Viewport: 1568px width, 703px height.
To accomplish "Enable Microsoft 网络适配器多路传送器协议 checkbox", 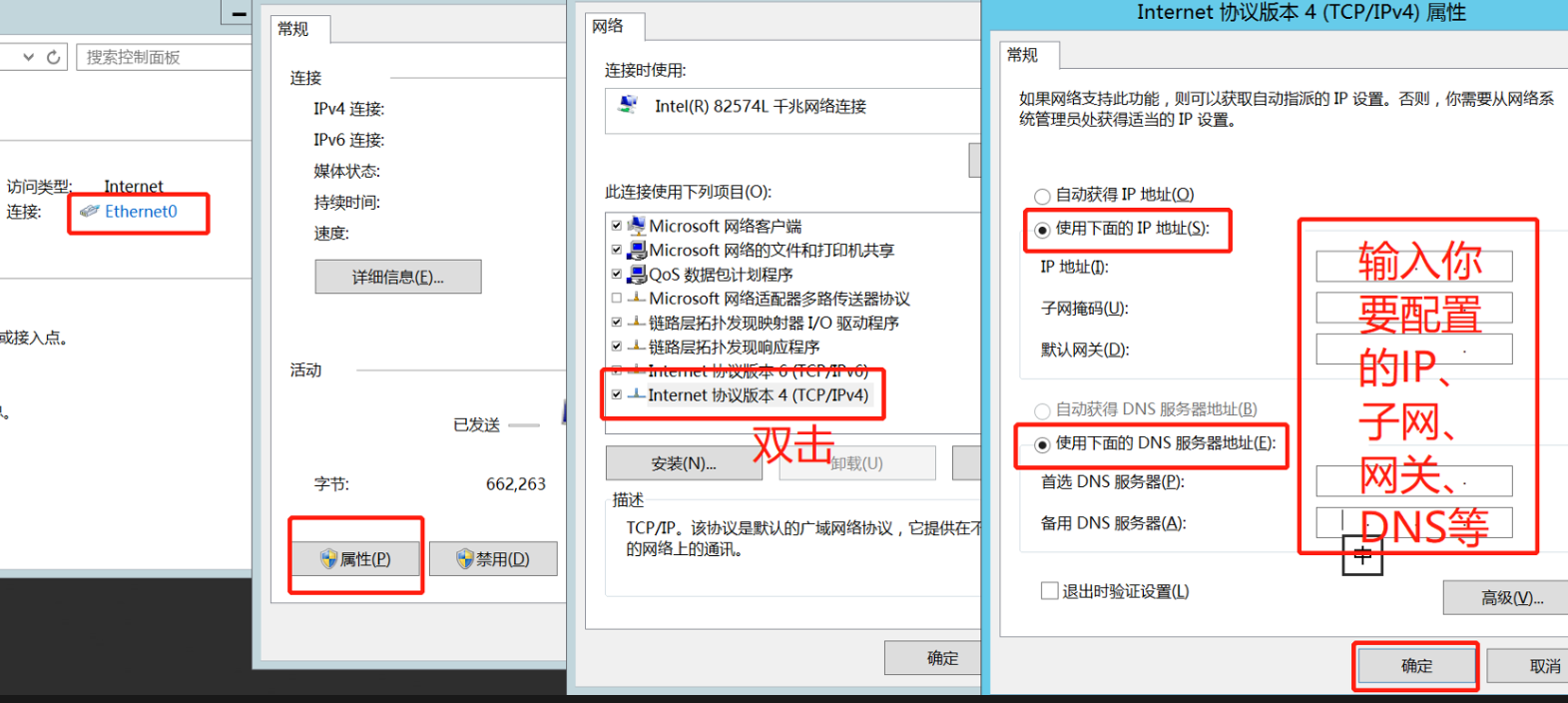I will tap(617, 299).
